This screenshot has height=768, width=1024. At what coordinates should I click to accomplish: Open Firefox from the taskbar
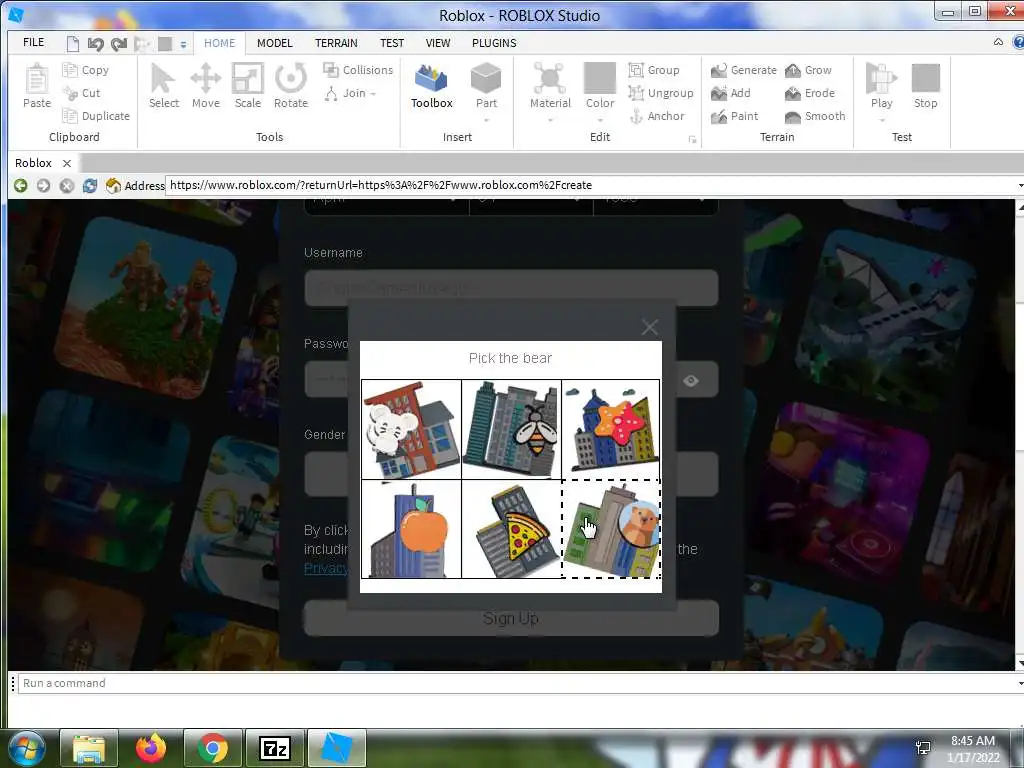point(151,748)
